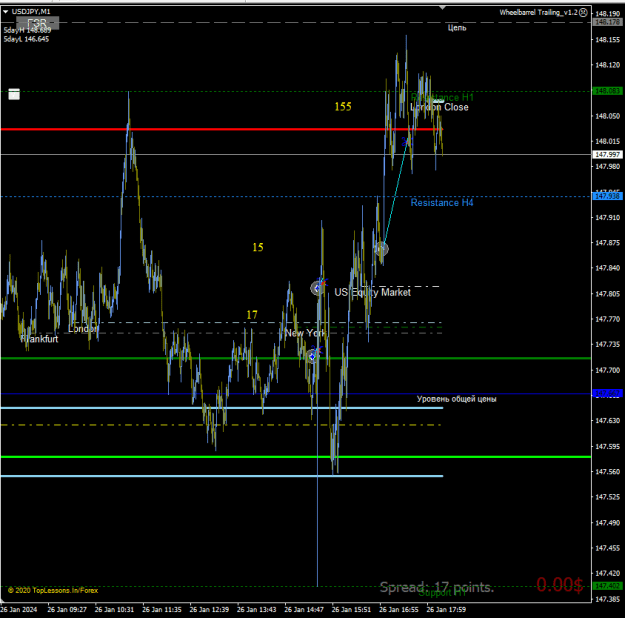Click the 'Resistance H4' label
625x618 pixels.
coord(442,203)
